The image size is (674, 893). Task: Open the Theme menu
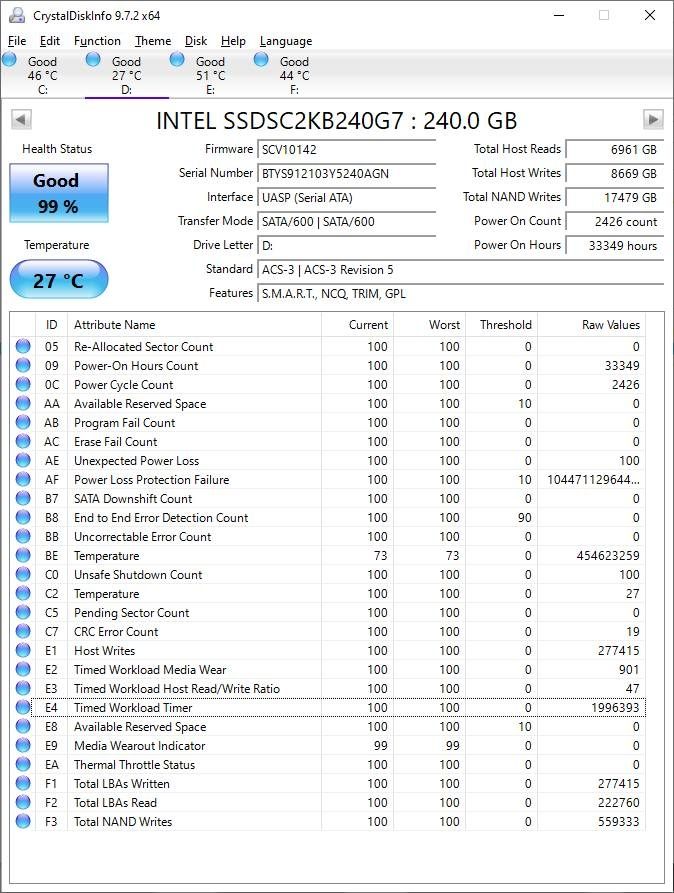point(153,41)
